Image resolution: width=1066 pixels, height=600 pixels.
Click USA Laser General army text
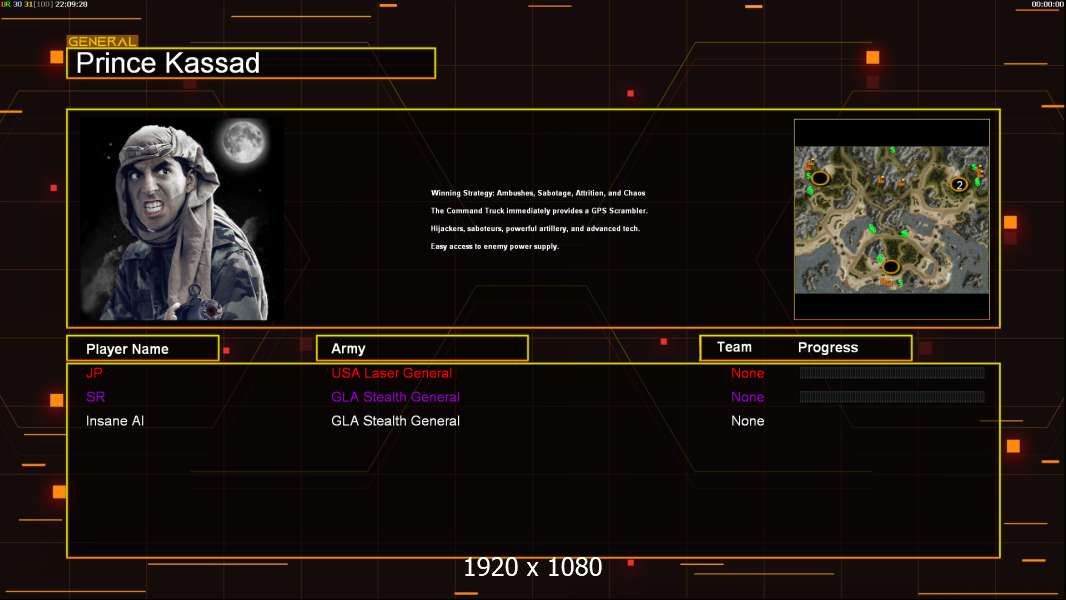[392, 373]
